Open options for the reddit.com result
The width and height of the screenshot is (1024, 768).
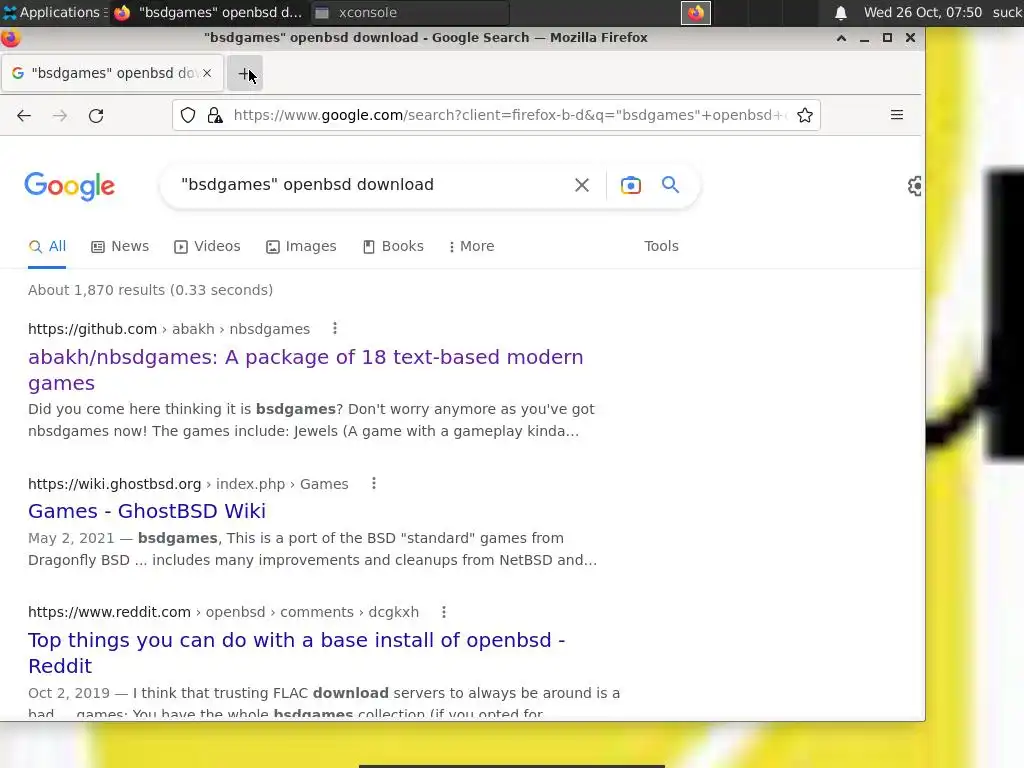444,612
